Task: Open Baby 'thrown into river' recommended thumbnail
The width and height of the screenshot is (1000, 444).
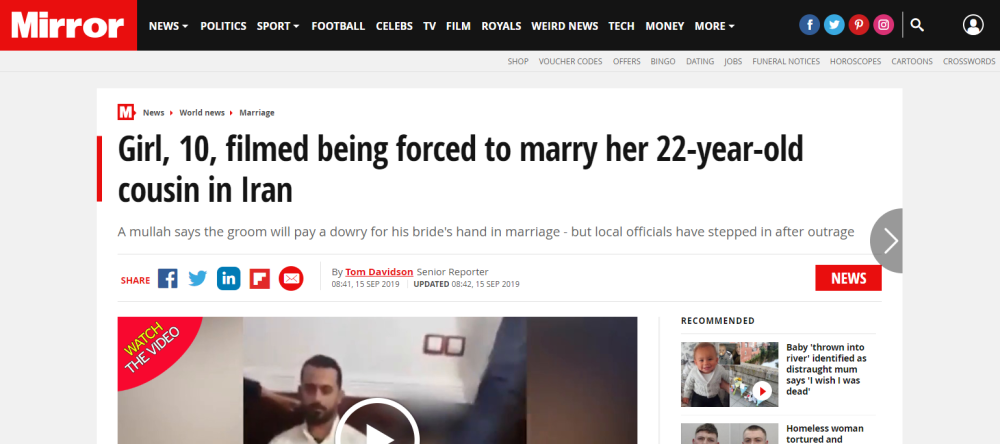Action: coord(730,374)
